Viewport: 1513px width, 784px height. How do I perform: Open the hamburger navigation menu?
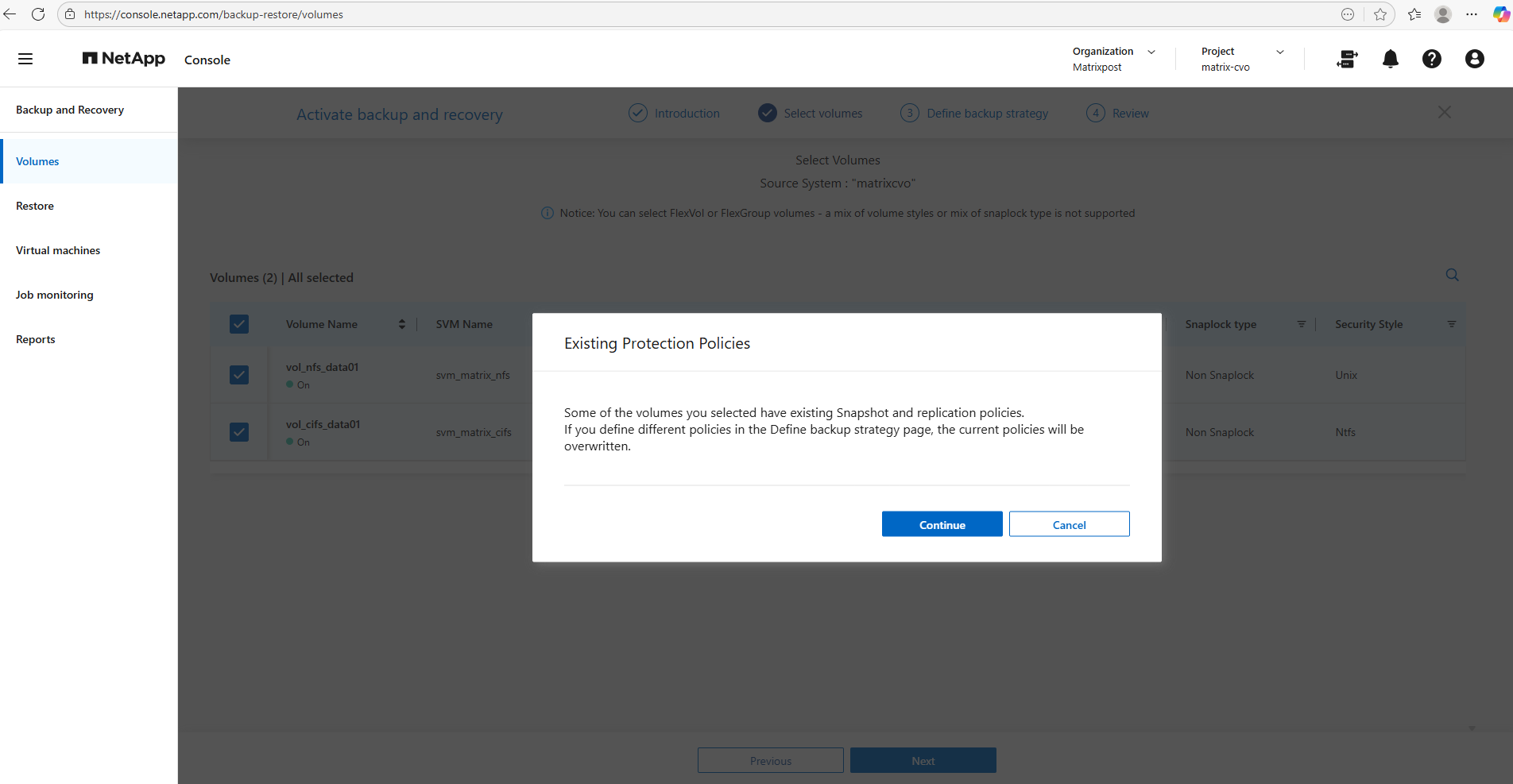click(x=25, y=59)
